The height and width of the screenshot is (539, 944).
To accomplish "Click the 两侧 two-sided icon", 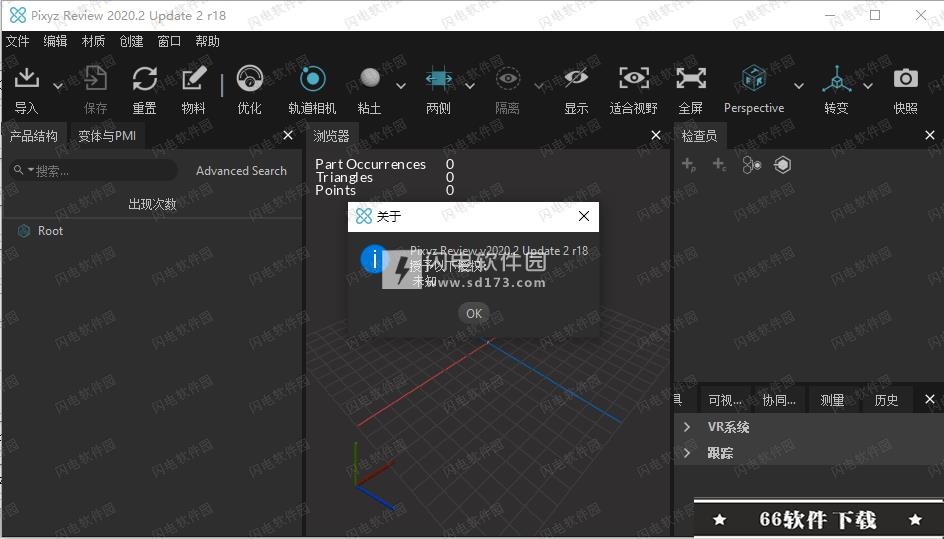I will click(439, 78).
